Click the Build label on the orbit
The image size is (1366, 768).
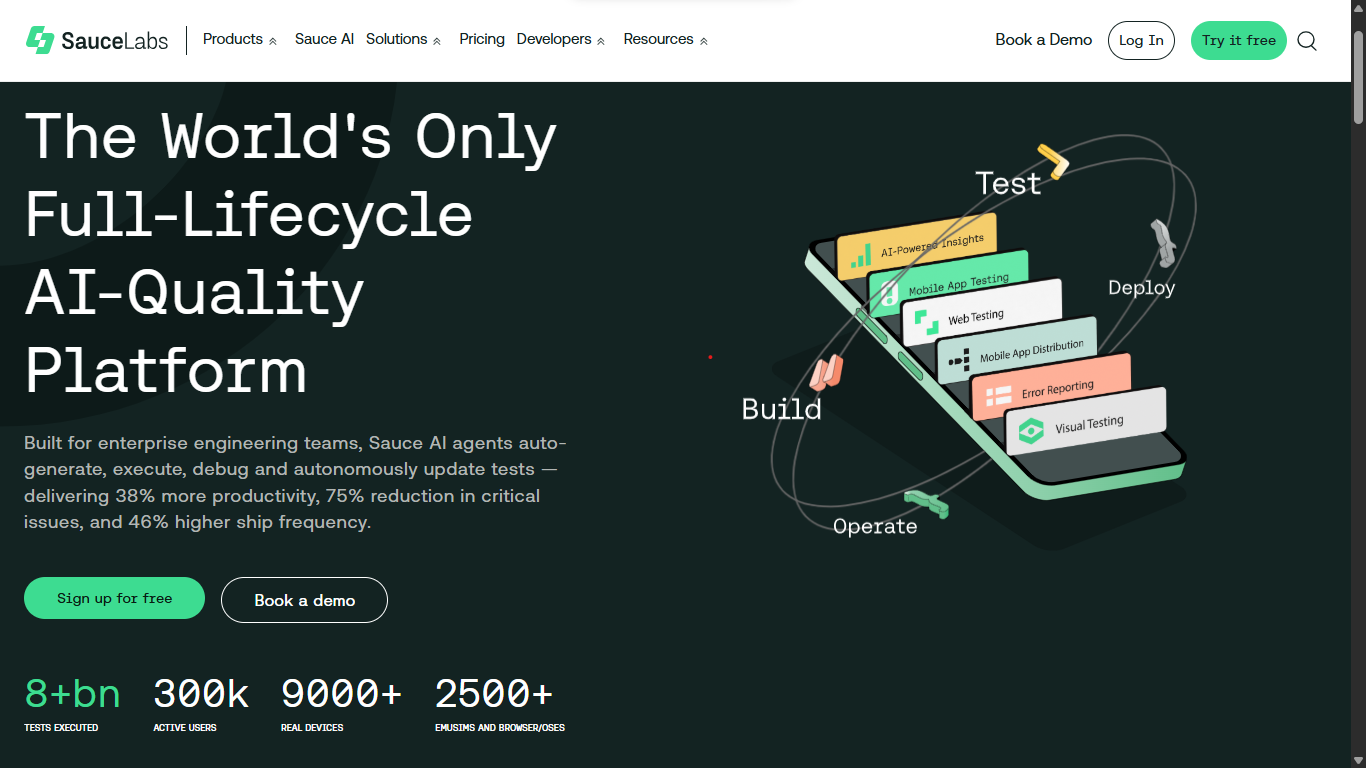point(782,409)
